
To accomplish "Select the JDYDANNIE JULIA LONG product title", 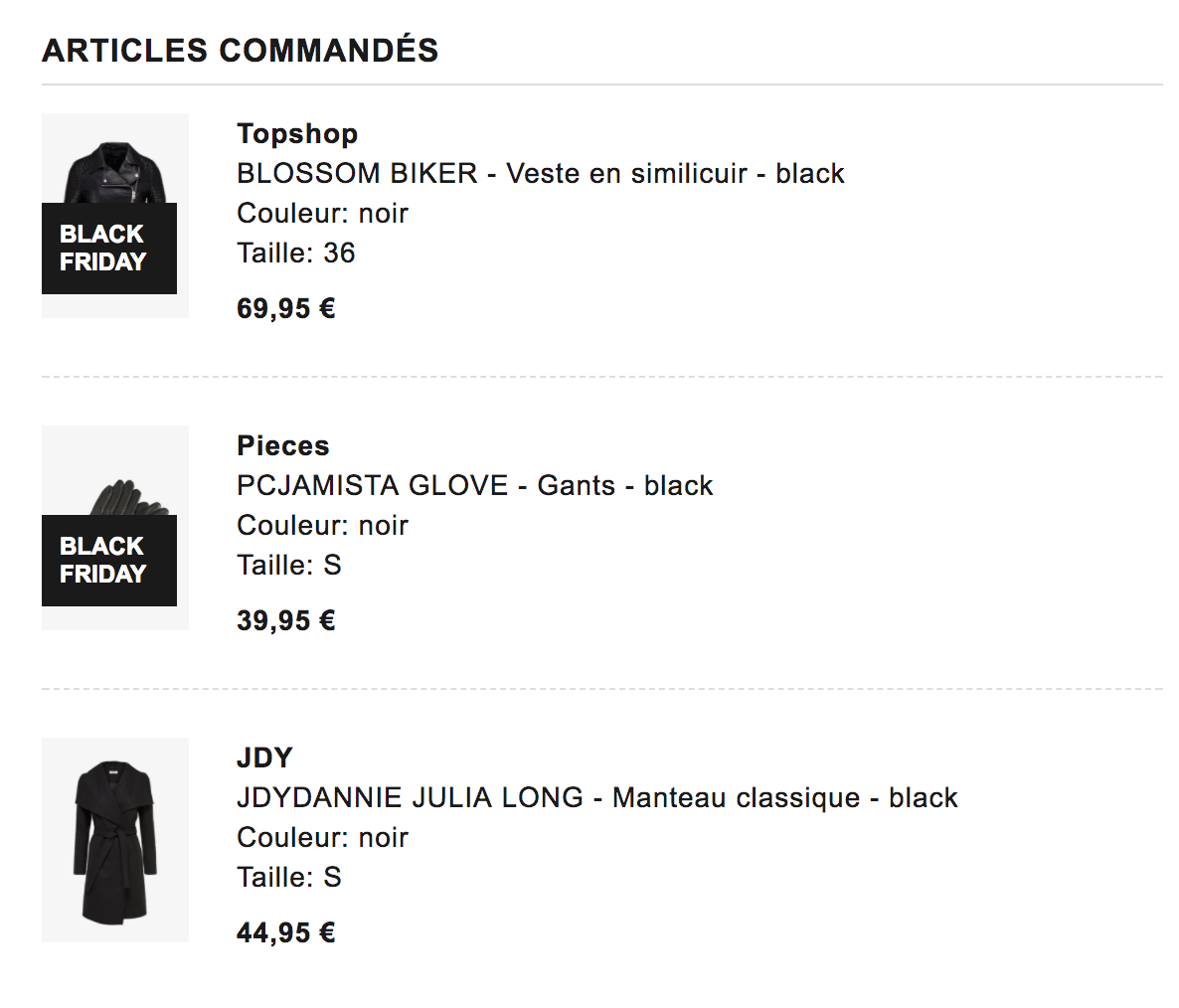I will (596, 797).
